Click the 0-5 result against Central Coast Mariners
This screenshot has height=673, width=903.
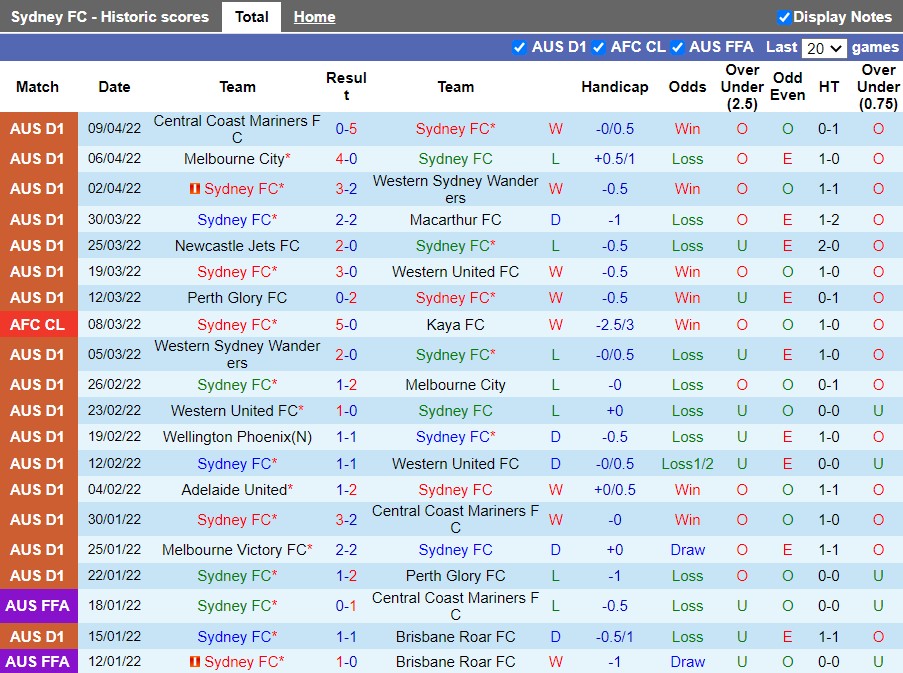coord(346,129)
